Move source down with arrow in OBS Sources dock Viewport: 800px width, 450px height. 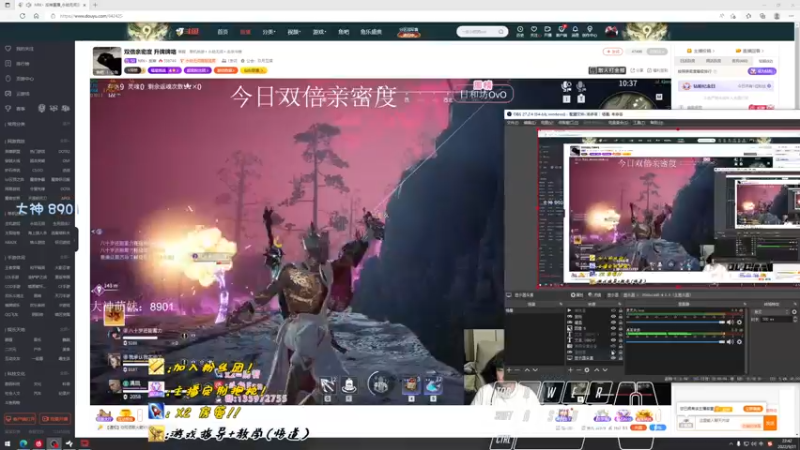click(x=605, y=370)
